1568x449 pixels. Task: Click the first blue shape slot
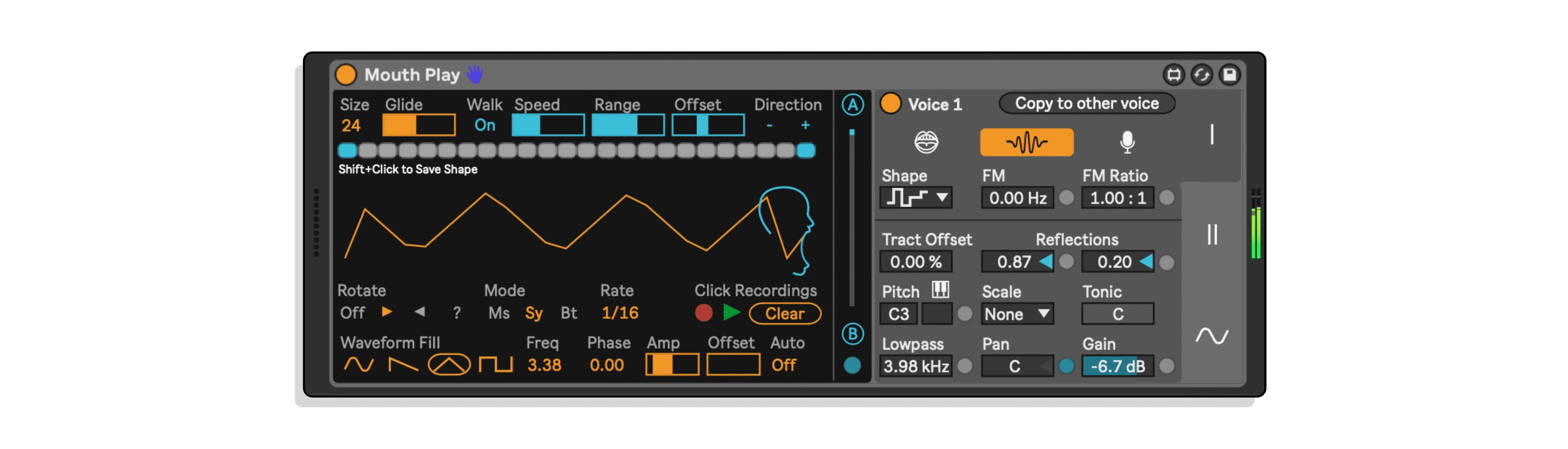(x=347, y=150)
